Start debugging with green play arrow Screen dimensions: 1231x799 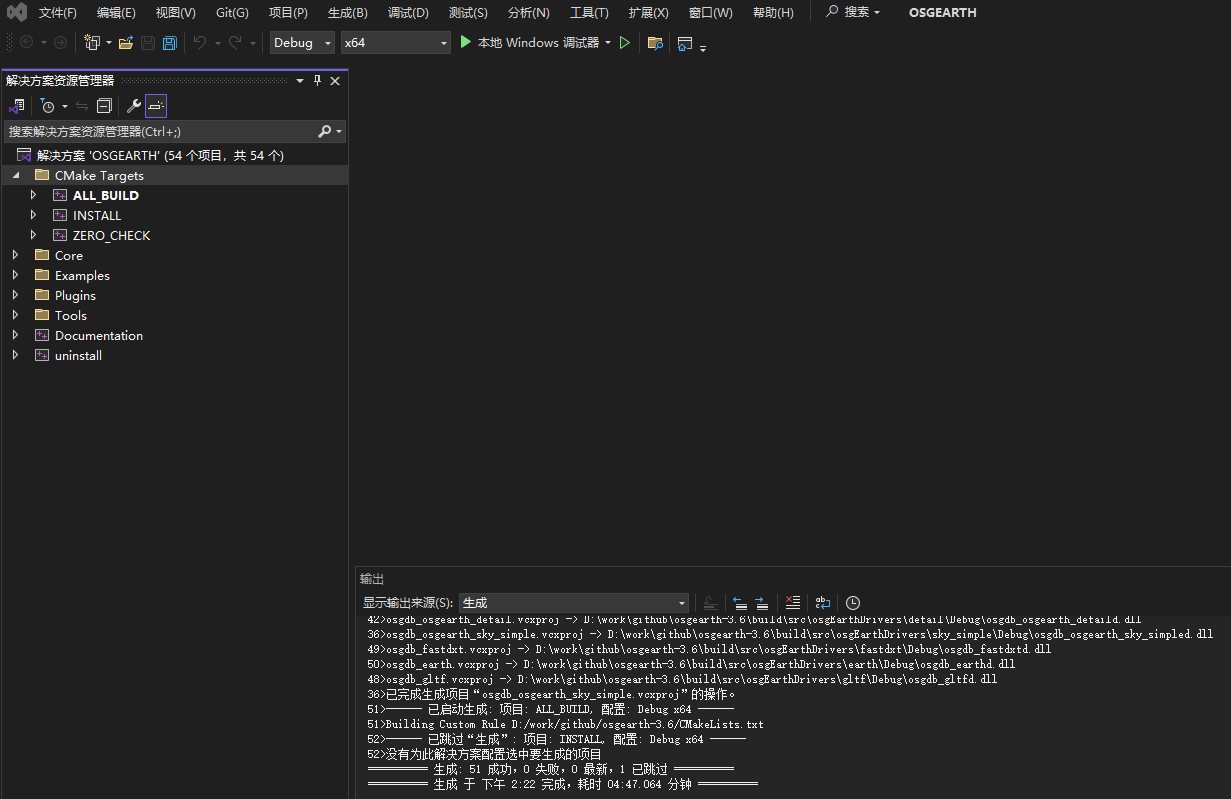[x=465, y=42]
